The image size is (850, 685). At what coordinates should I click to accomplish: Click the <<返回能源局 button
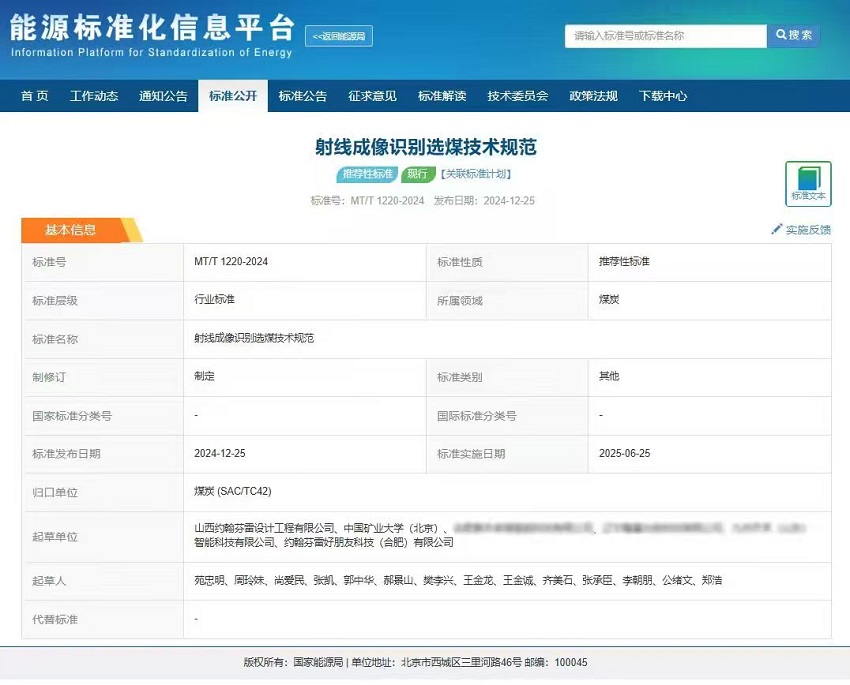(x=338, y=34)
